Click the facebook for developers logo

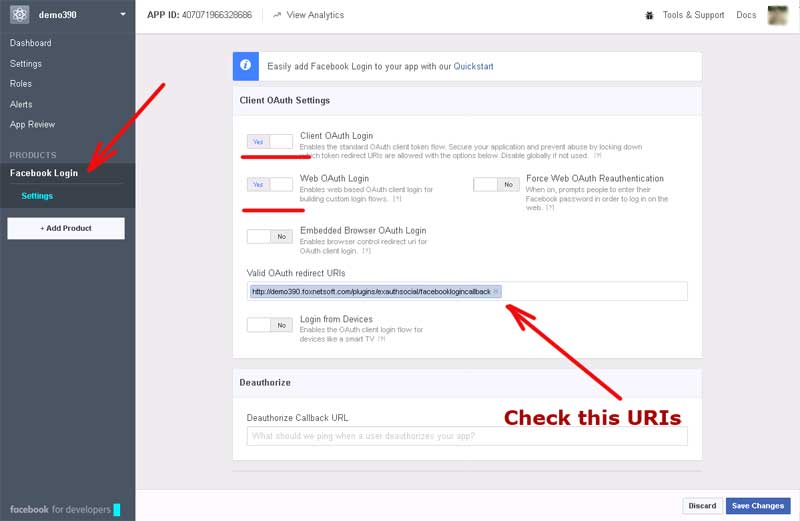tap(65, 509)
